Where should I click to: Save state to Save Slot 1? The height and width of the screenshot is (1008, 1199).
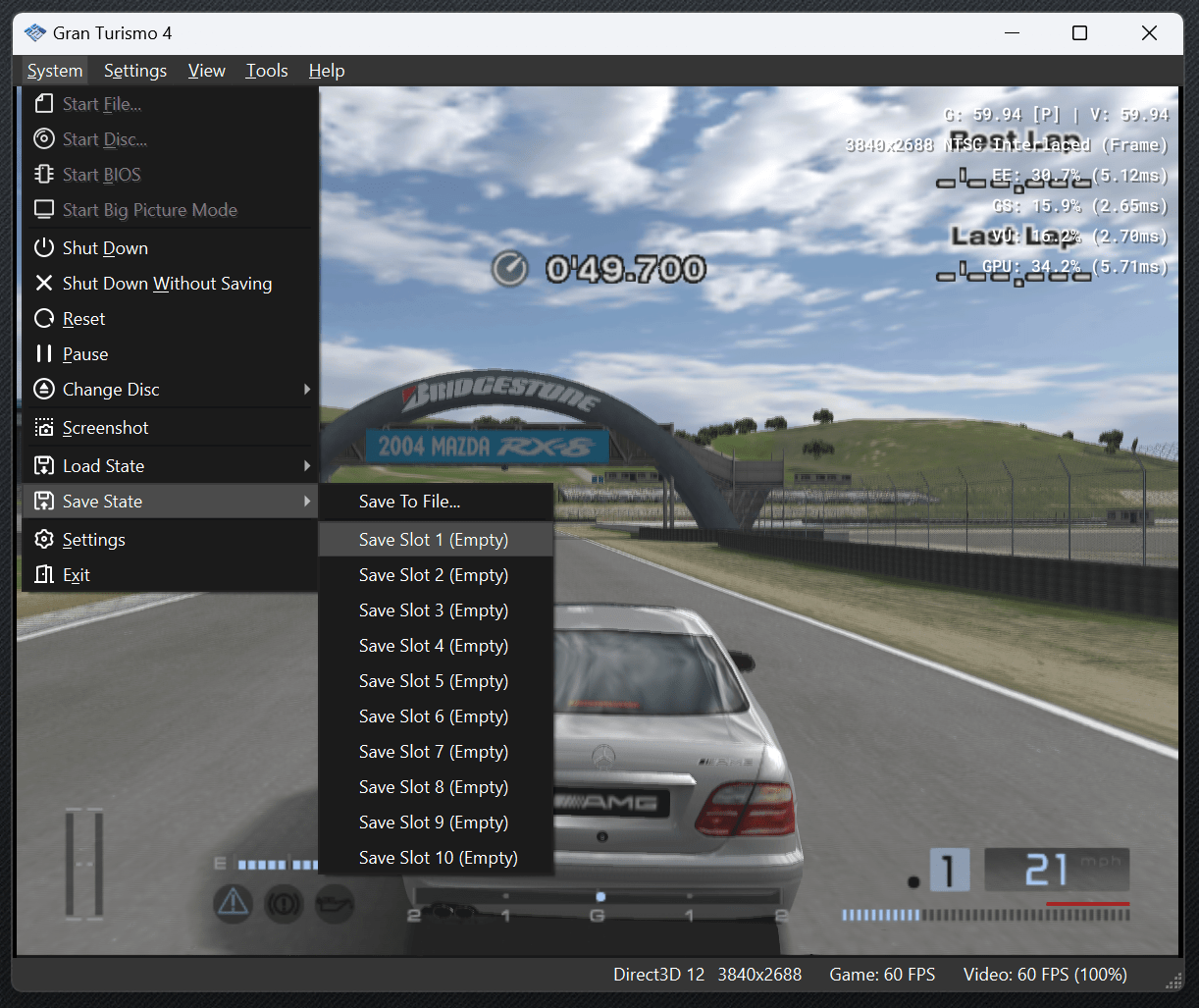(x=433, y=540)
